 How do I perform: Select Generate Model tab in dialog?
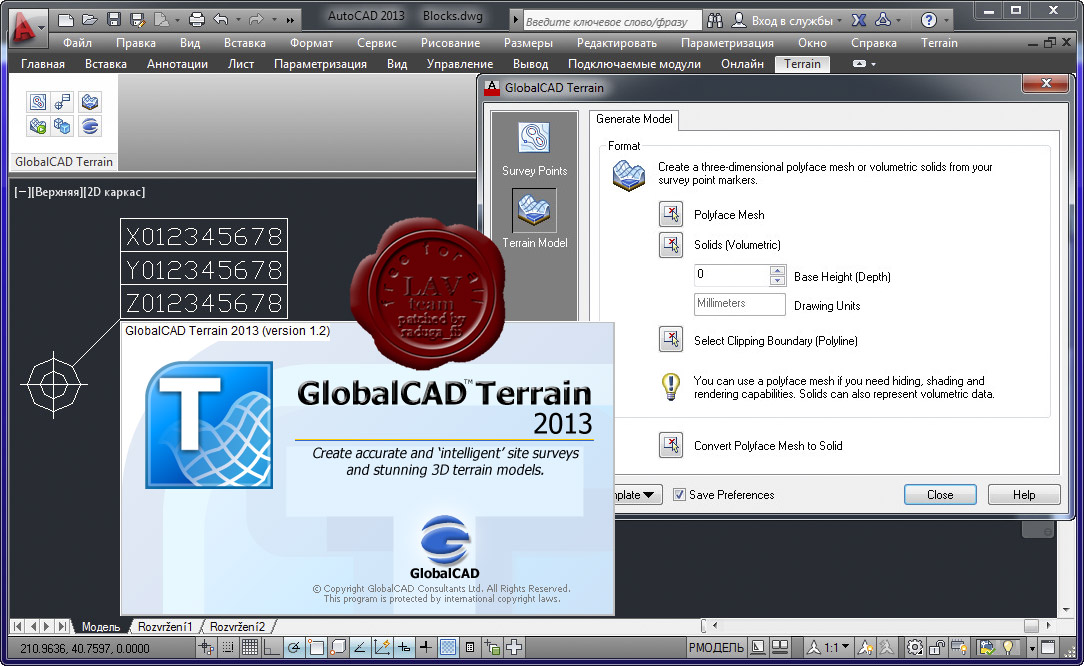tap(634, 119)
